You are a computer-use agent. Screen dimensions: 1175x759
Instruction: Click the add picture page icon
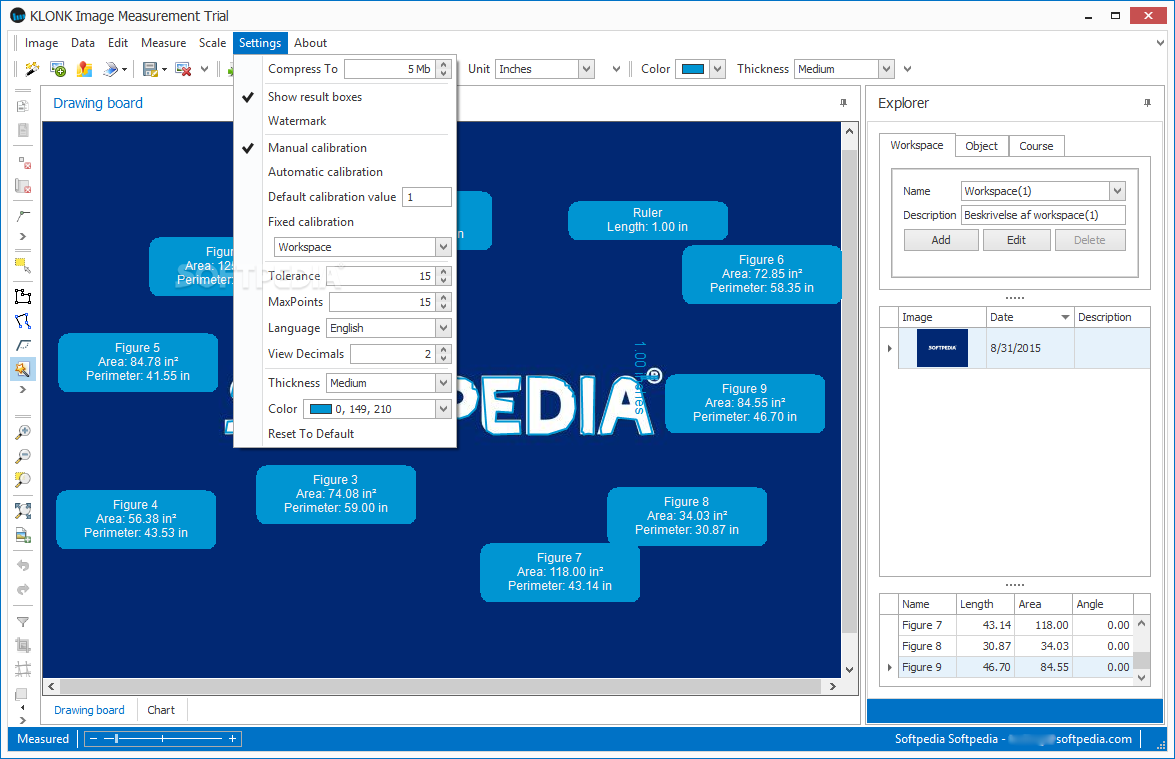[23, 535]
